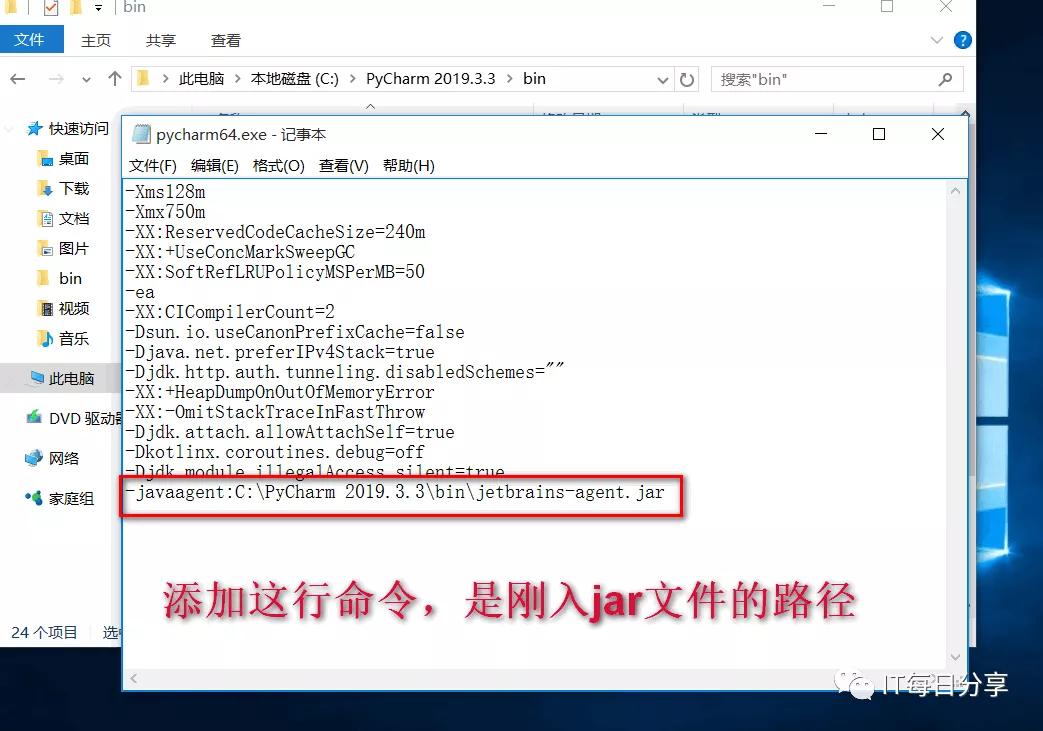Navigate up one folder level arrow
Viewport: 1043px width, 731px height.
tap(114, 79)
